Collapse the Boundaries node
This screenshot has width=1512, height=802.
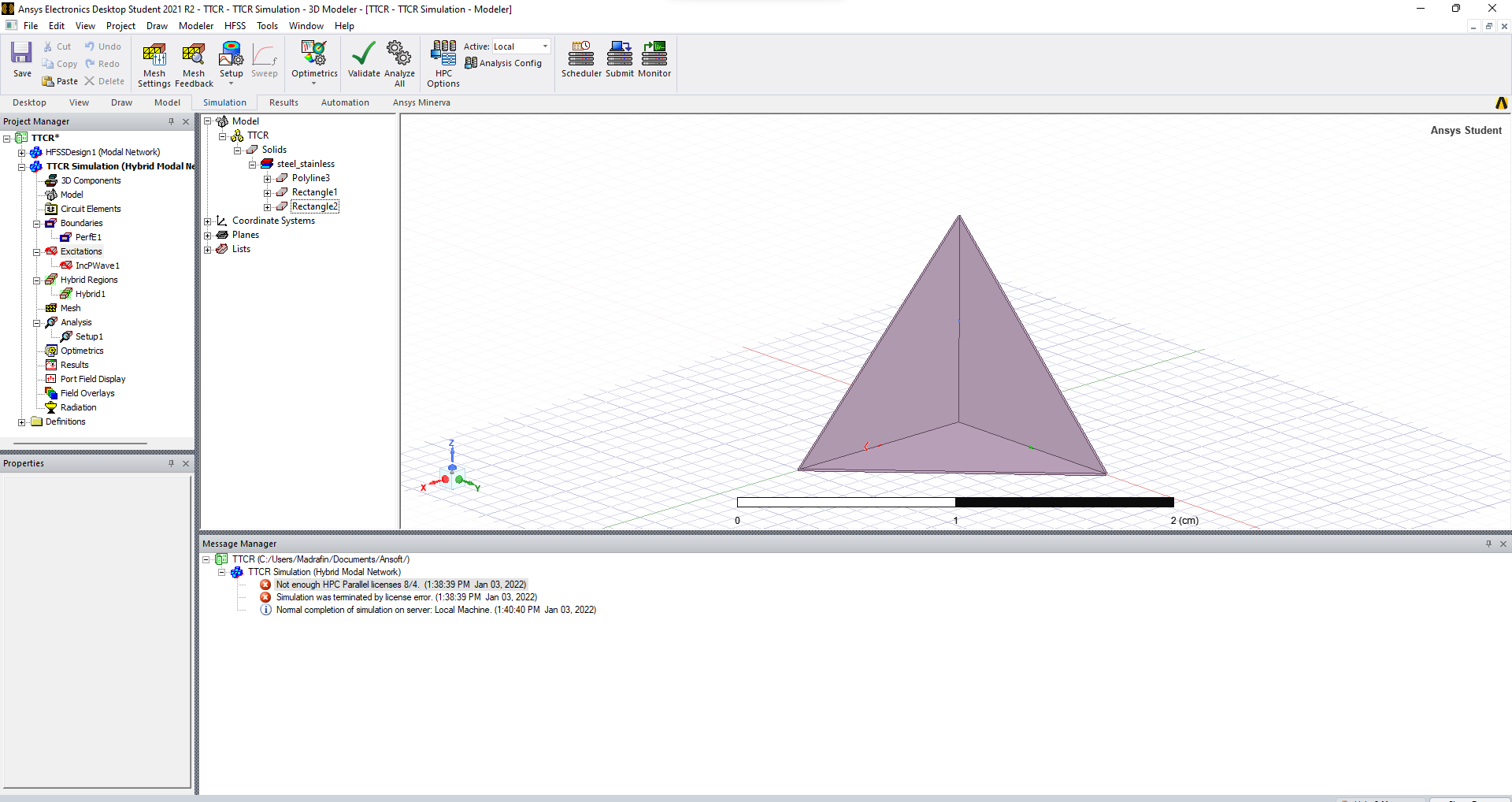(x=37, y=223)
